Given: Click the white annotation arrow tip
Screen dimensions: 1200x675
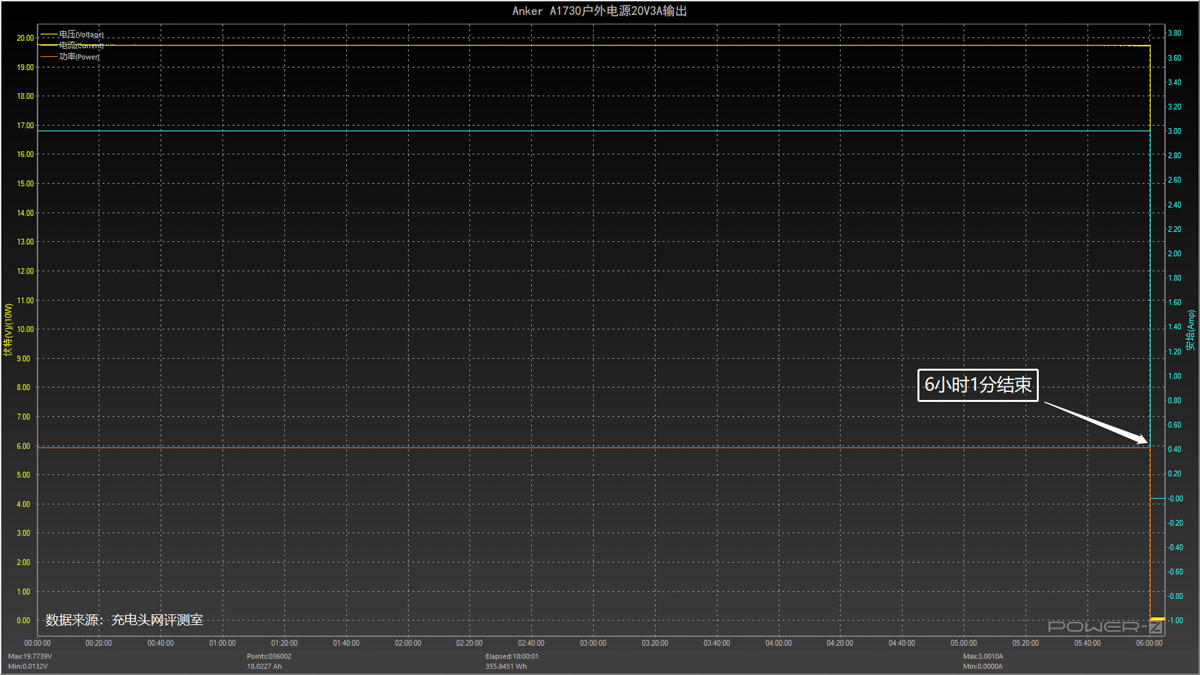Looking at the screenshot, I should (1147, 441).
